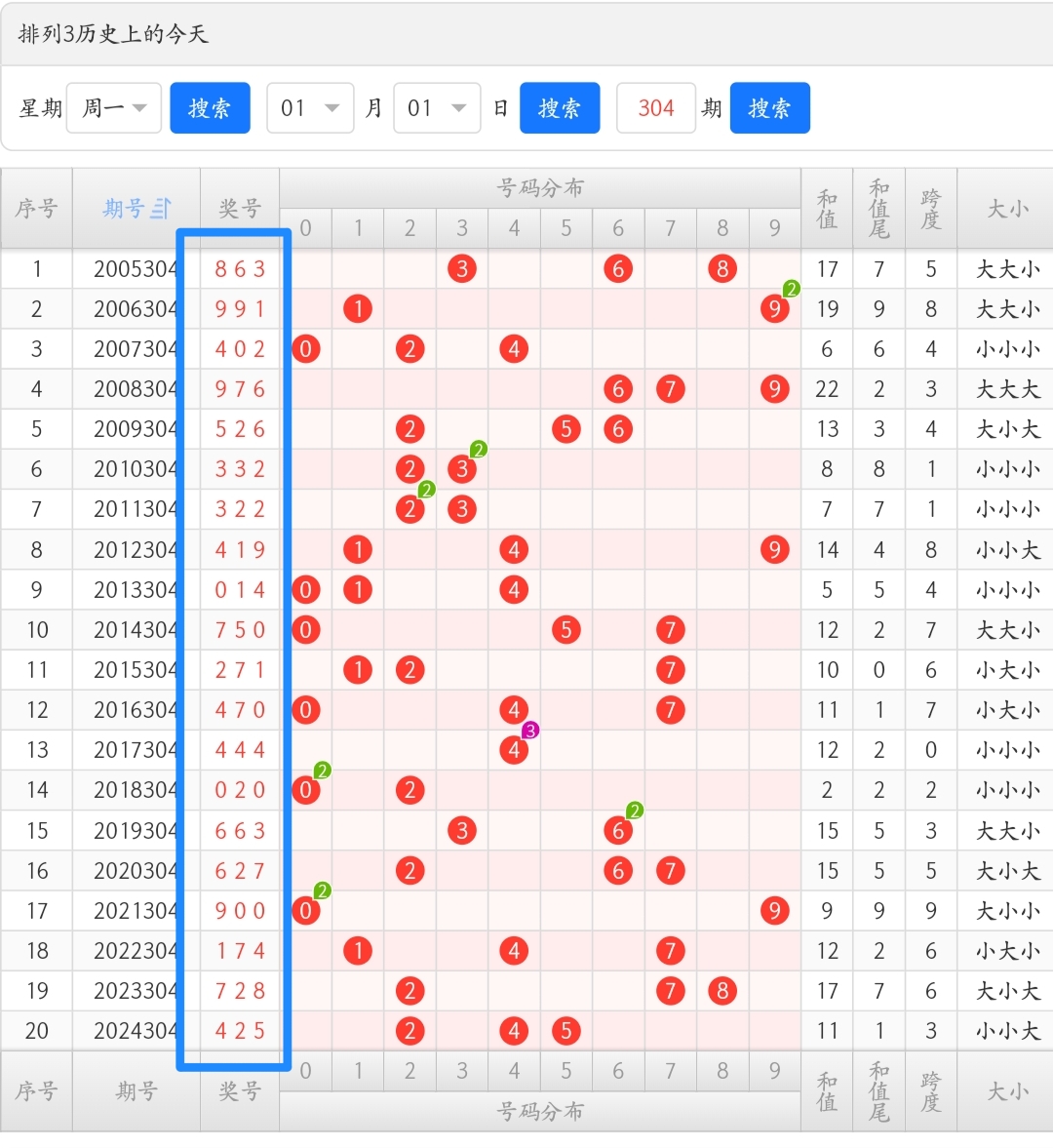Click the 奖号 column header
Viewport: 1053px width, 1148px height.
[x=239, y=207]
